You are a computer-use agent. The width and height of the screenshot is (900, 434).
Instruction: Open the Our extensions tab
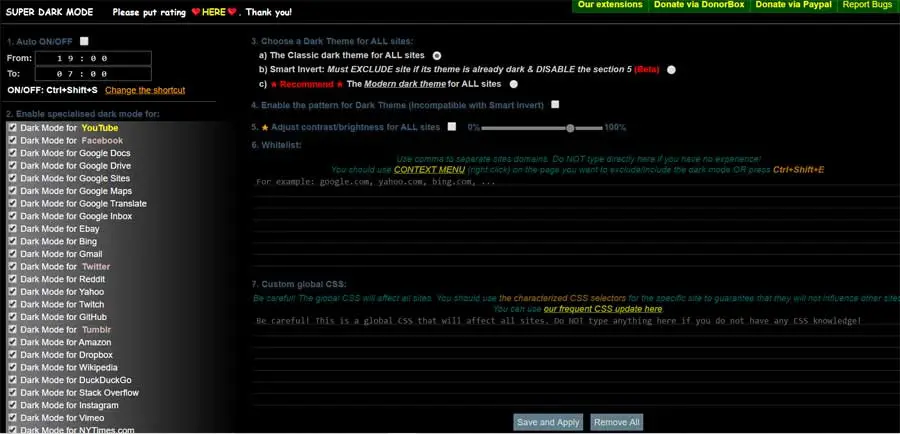[x=610, y=5]
